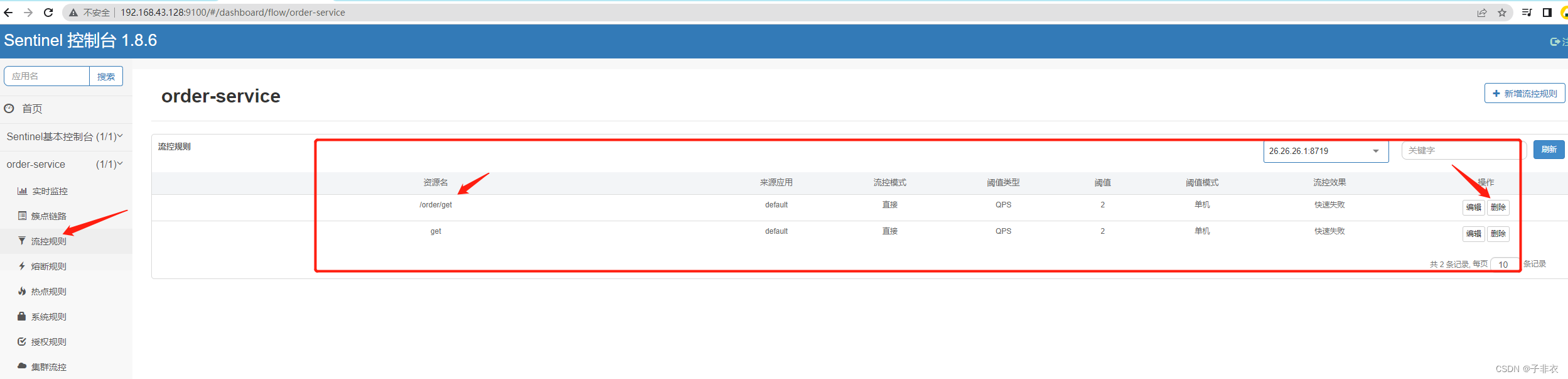Click the lightning icon for 熔断规则
The image size is (1568, 379).
tap(22, 266)
